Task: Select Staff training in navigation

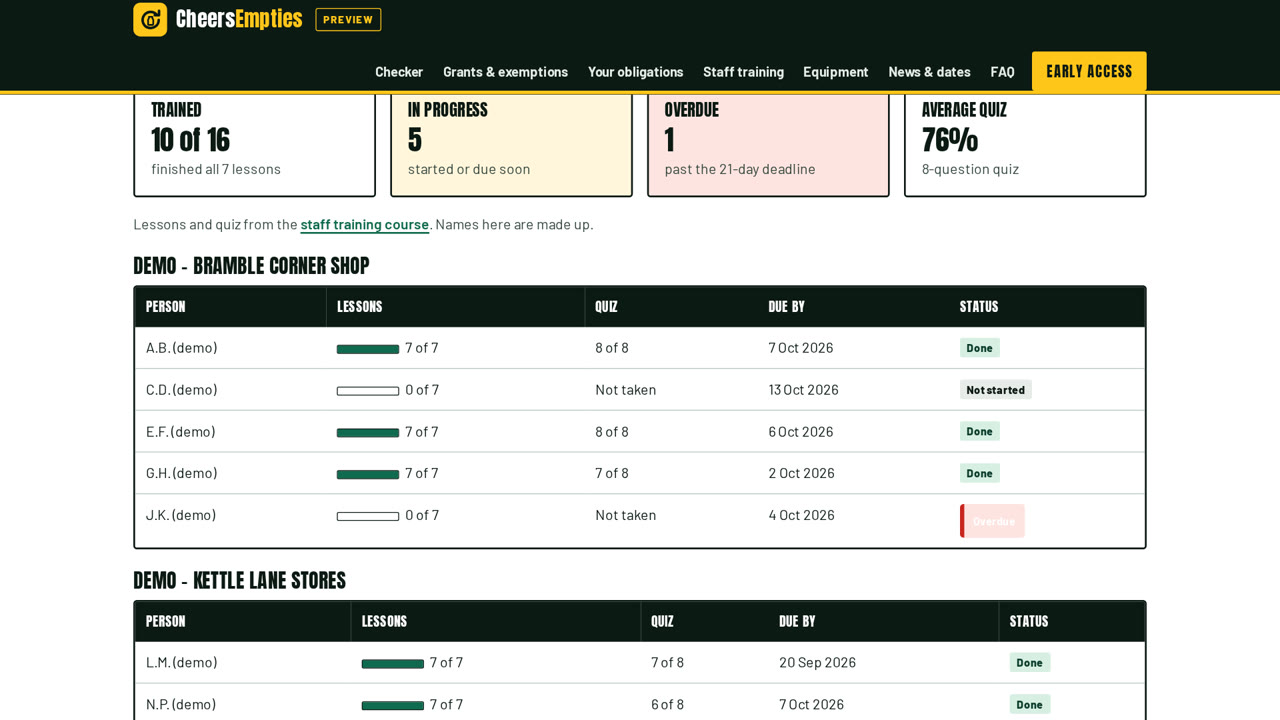Action: click(743, 72)
